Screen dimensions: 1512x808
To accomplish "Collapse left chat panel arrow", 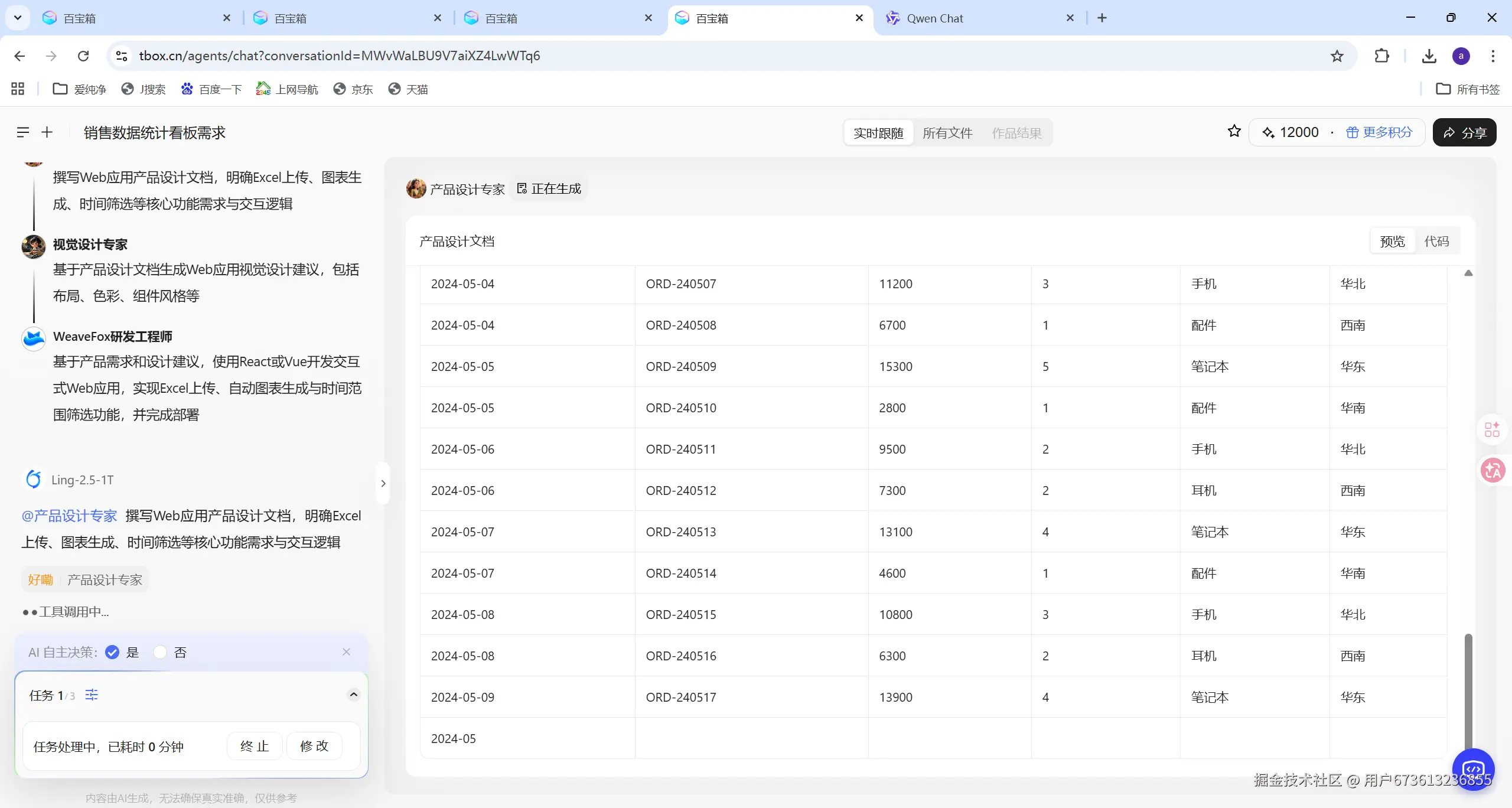I will click(x=383, y=483).
